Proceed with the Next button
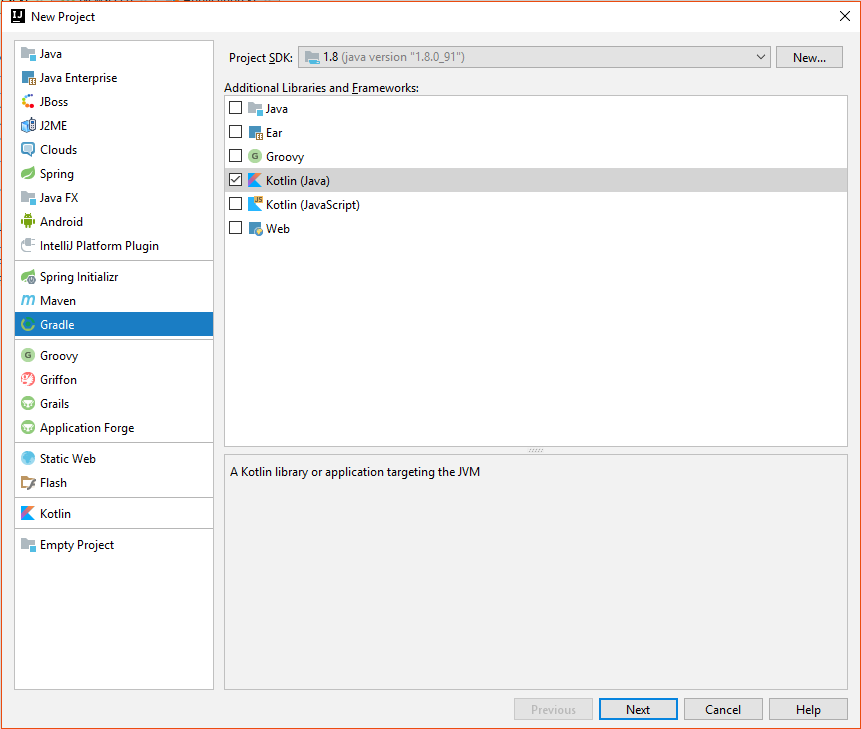 (638, 709)
